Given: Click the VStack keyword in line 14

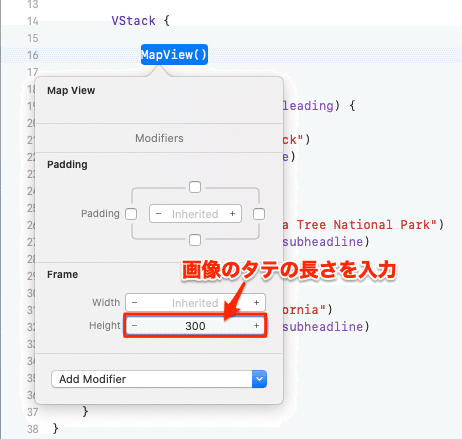Looking at the screenshot, I should (x=133, y=21).
